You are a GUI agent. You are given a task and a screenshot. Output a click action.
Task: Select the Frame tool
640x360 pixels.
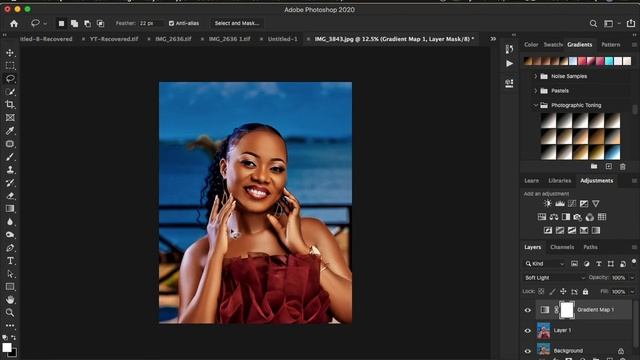10,118
